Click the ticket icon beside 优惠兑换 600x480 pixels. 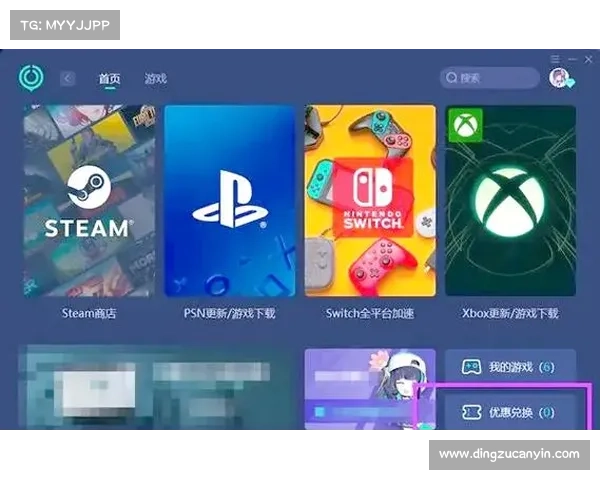471,412
